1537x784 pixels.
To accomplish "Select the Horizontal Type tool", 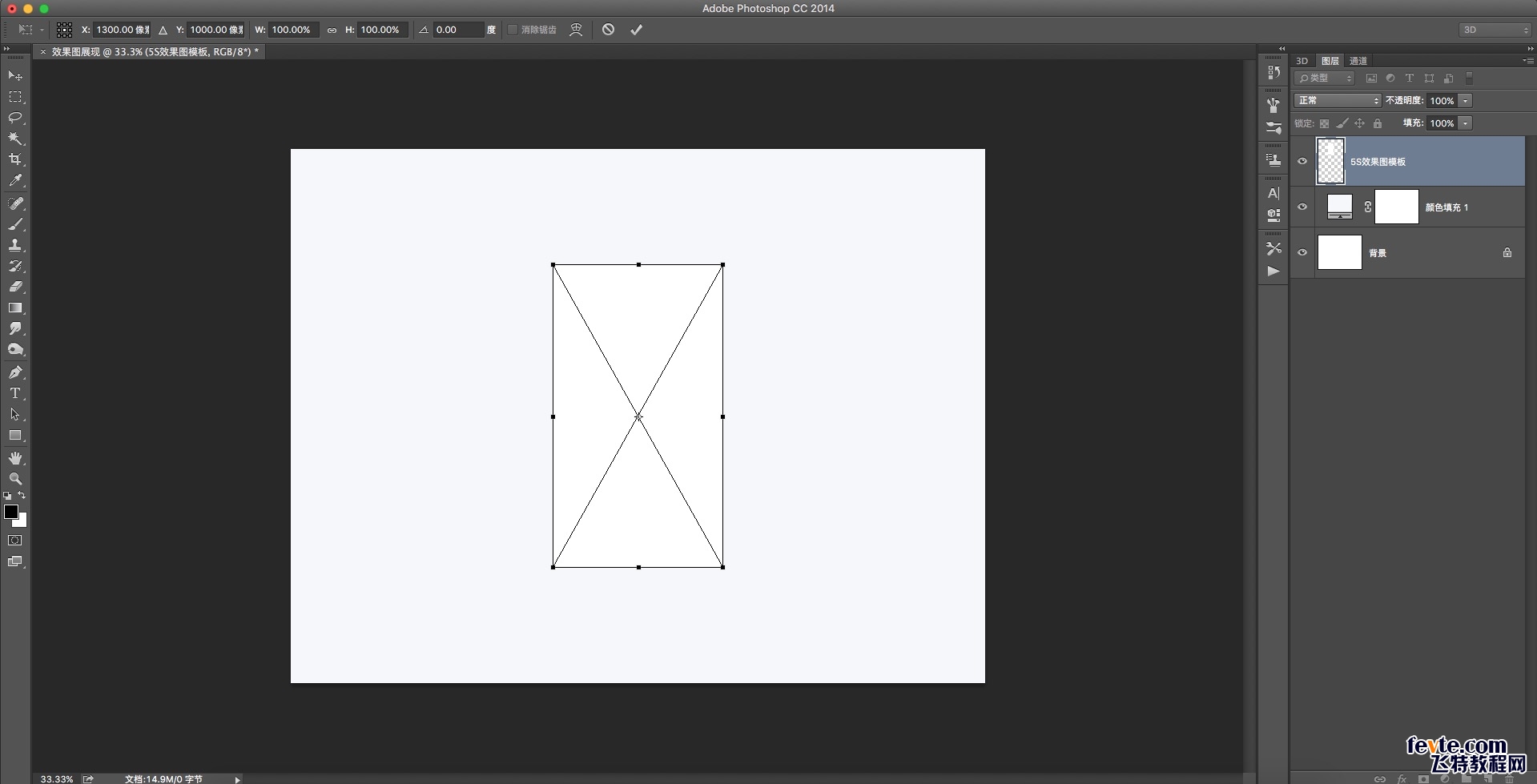I will point(15,393).
